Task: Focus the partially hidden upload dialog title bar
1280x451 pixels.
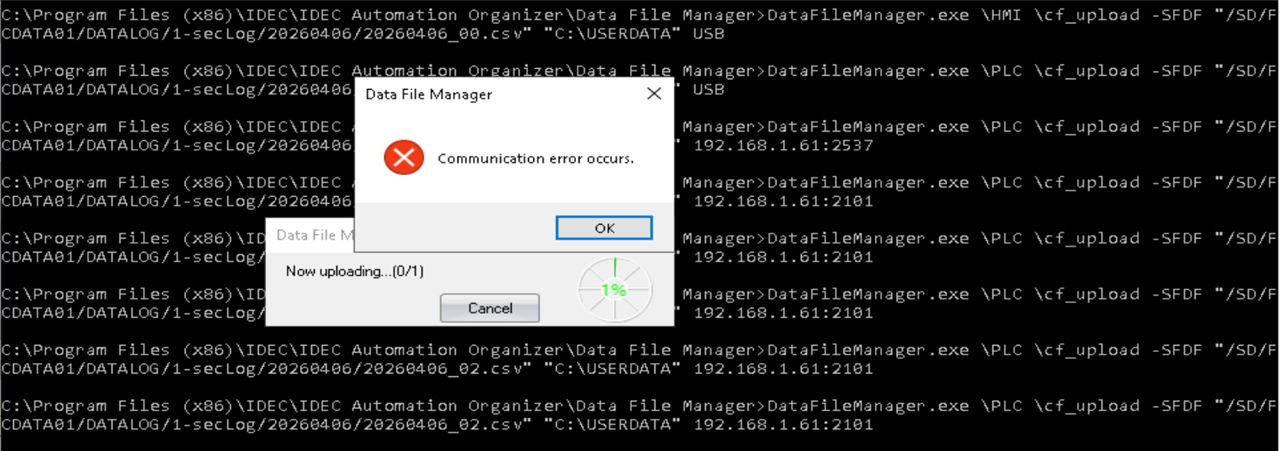Action: pyautogui.click(x=311, y=235)
